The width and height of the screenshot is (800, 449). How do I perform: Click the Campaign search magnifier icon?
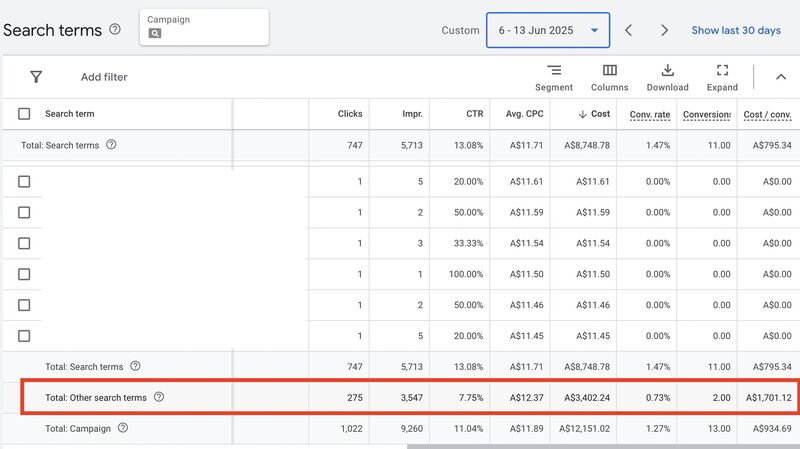pos(155,33)
